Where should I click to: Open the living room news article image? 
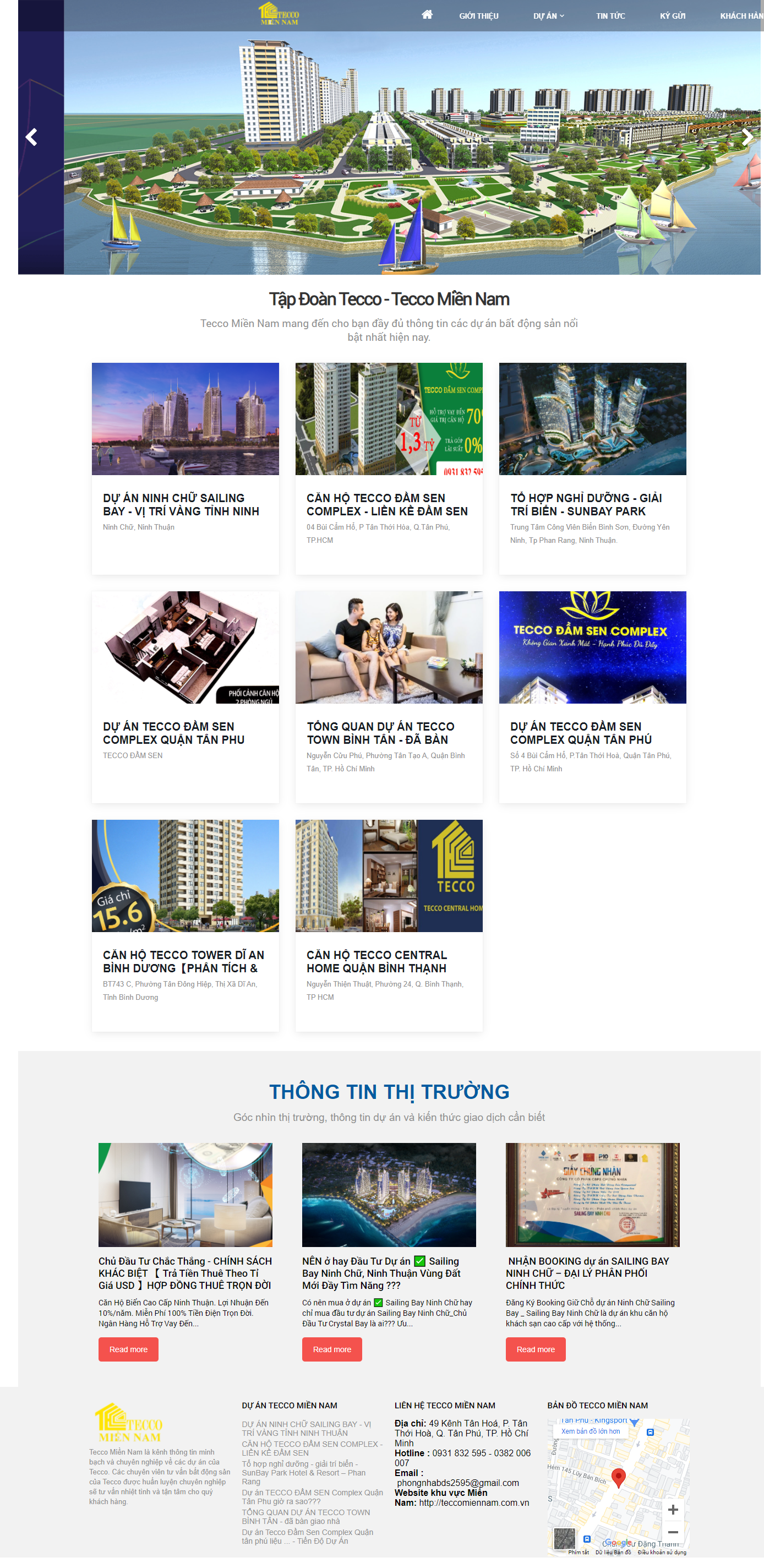click(x=185, y=1194)
